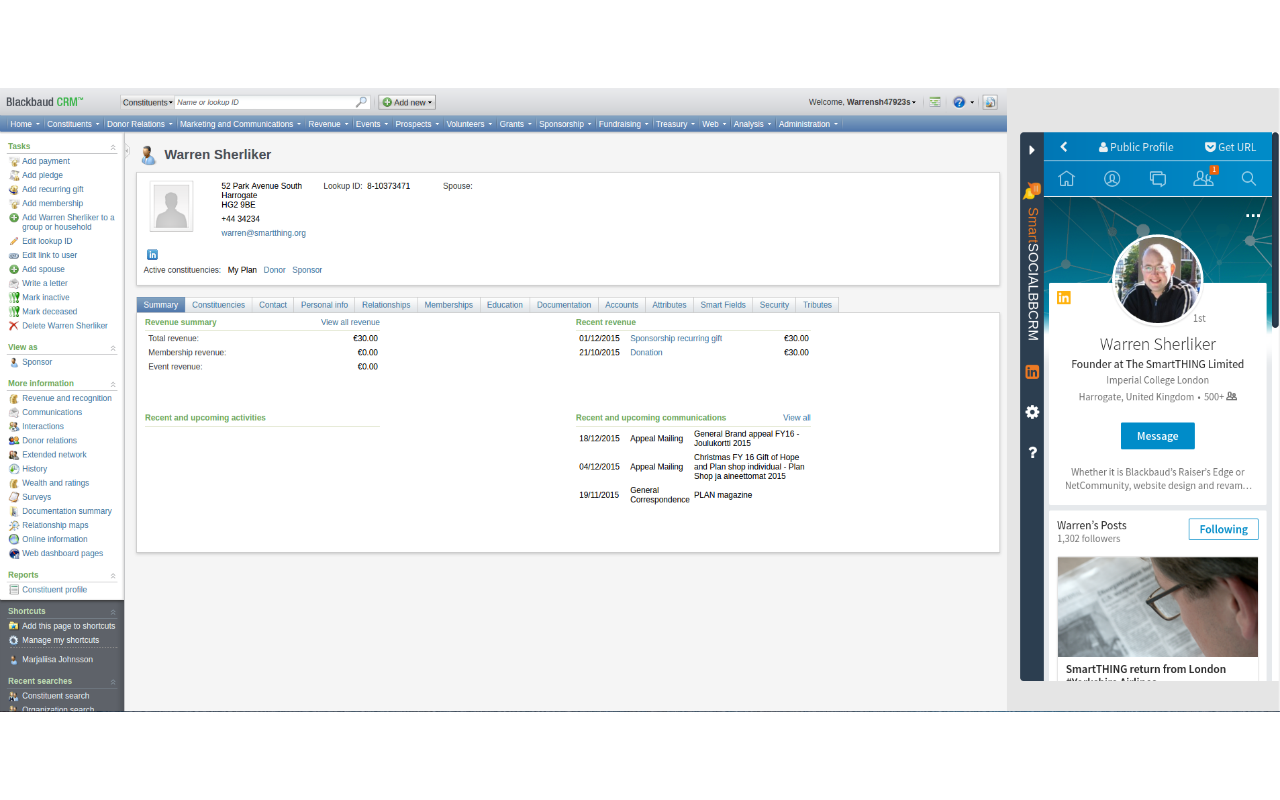Viewport: 1280px width, 800px height.
Task: Click View all communications link
Action: pos(797,417)
